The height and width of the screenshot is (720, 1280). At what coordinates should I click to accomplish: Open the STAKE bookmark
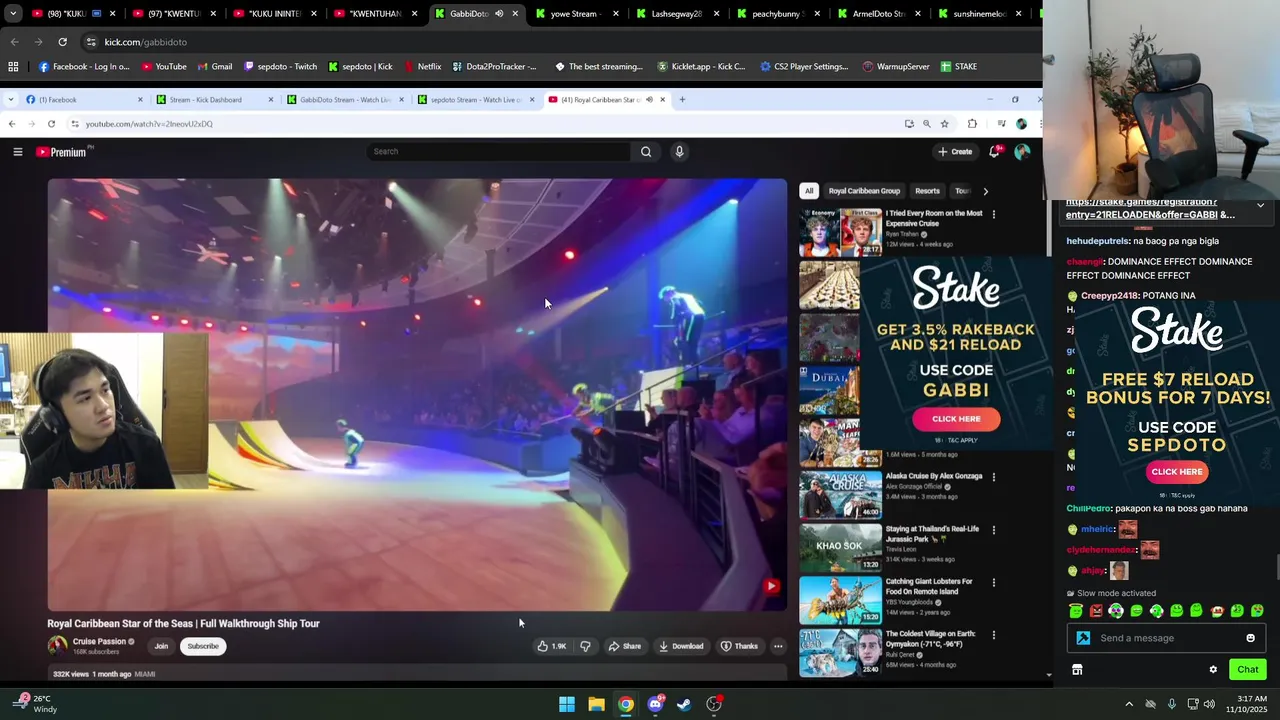[958, 67]
